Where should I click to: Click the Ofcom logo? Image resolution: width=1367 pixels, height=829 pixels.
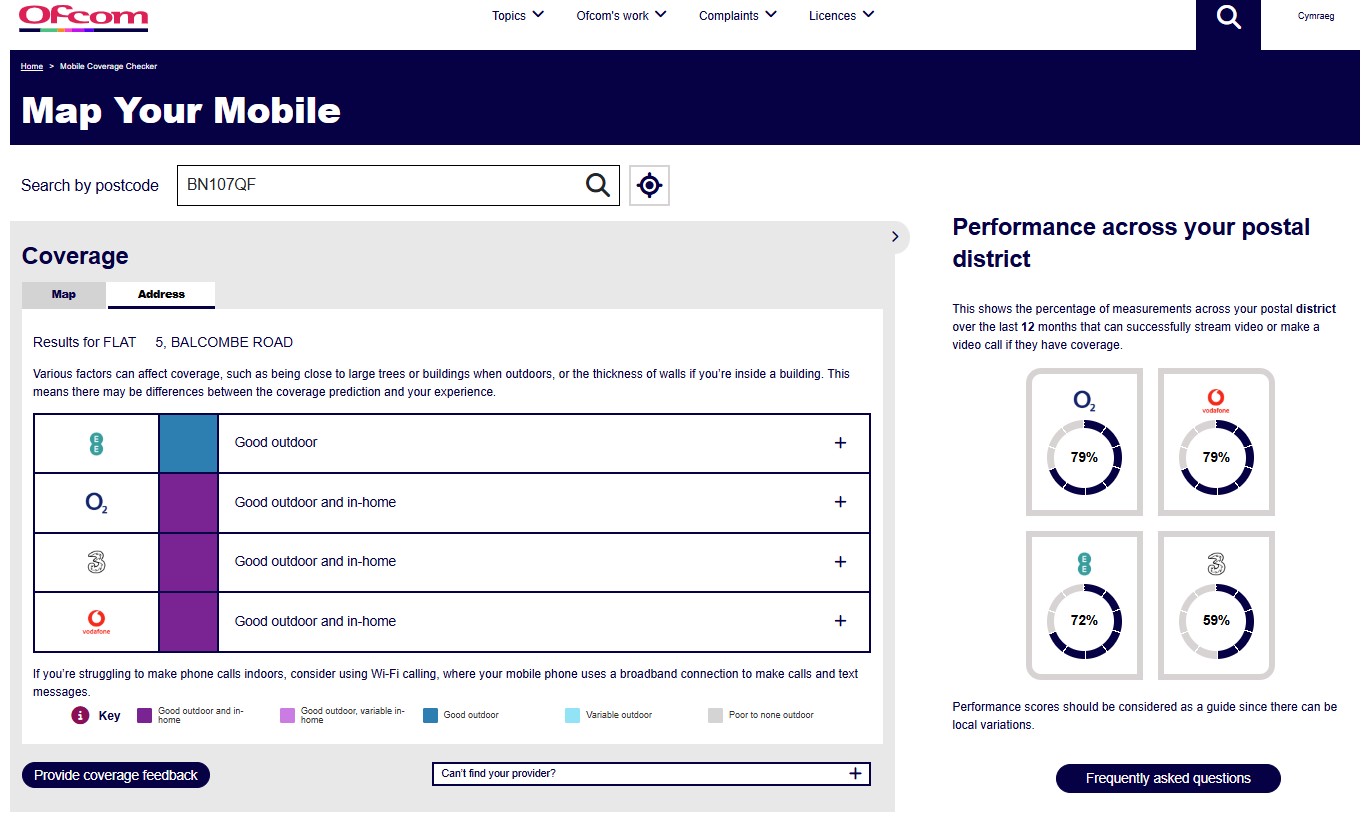pos(83,17)
